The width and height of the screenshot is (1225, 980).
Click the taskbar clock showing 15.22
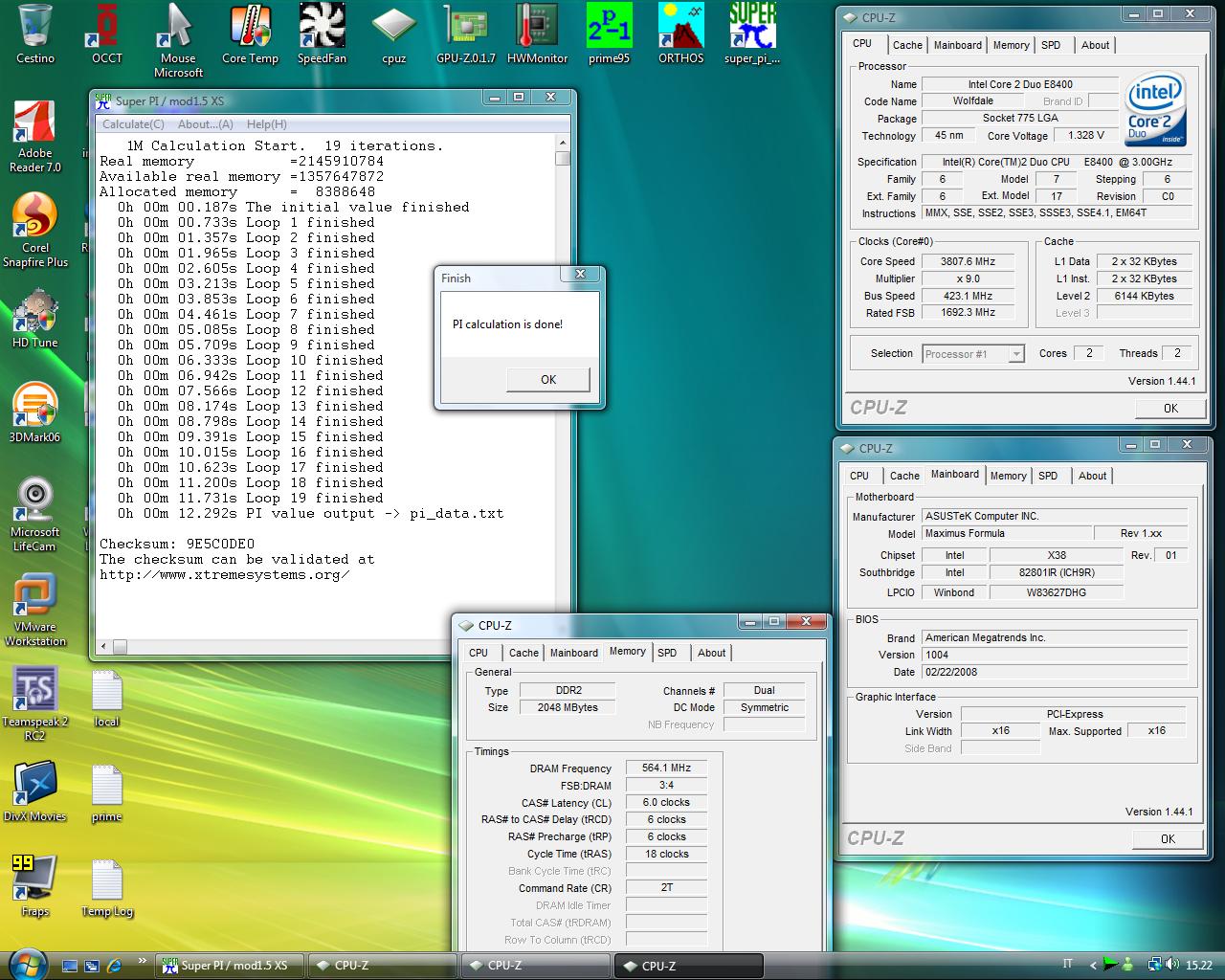[1199, 966]
